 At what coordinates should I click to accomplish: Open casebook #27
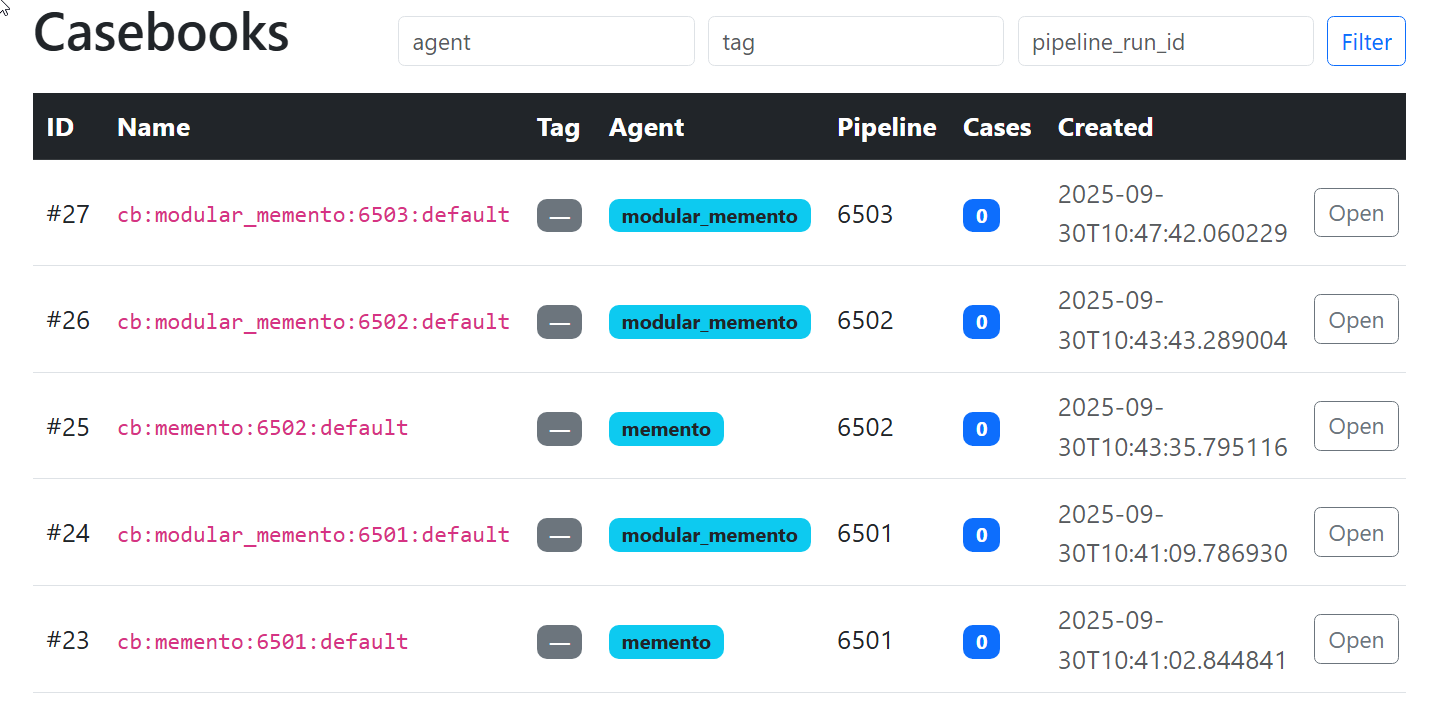coord(1355,213)
